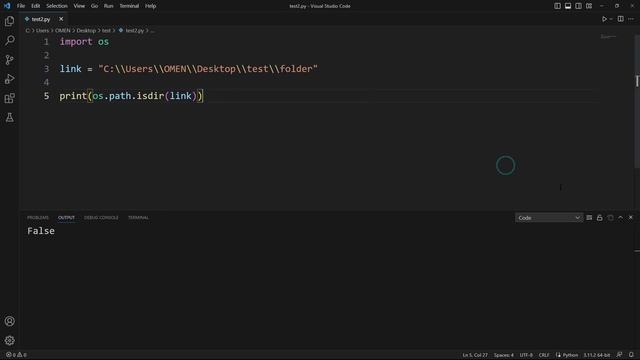Click test folder in breadcrumb

coord(106,31)
